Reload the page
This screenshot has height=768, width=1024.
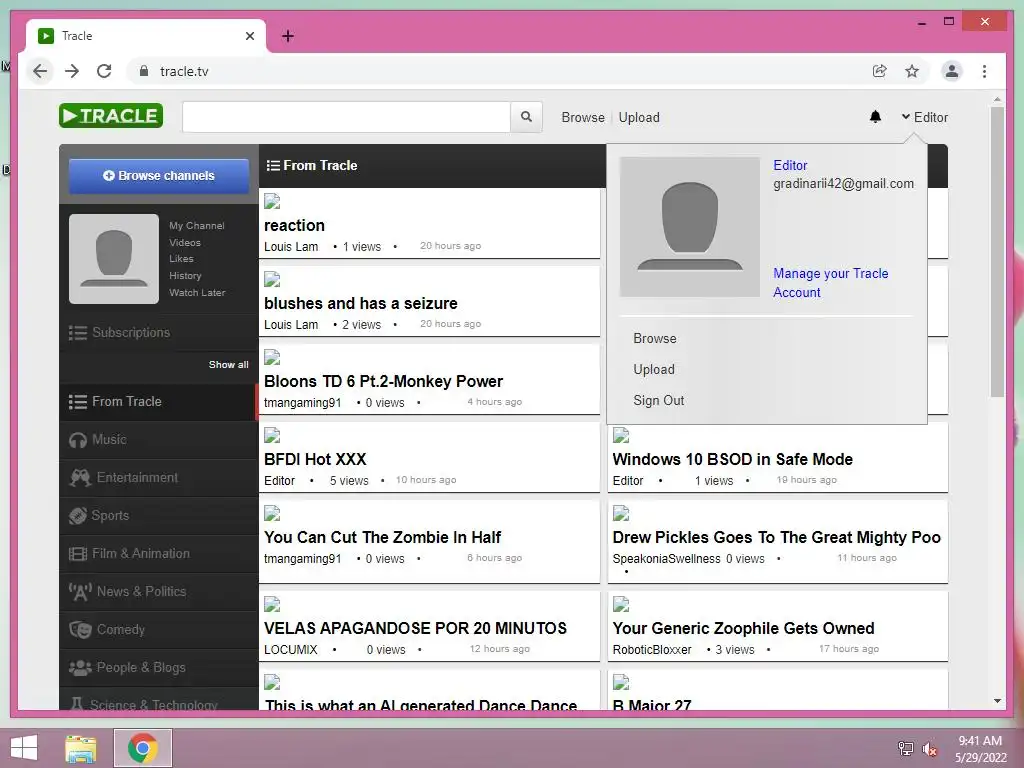click(104, 71)
